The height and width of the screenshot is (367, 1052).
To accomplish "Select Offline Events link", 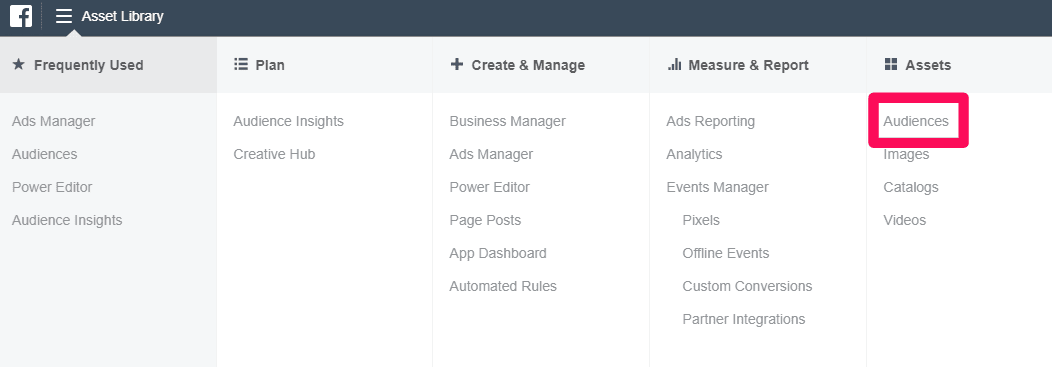I will (x=726, y=253).
